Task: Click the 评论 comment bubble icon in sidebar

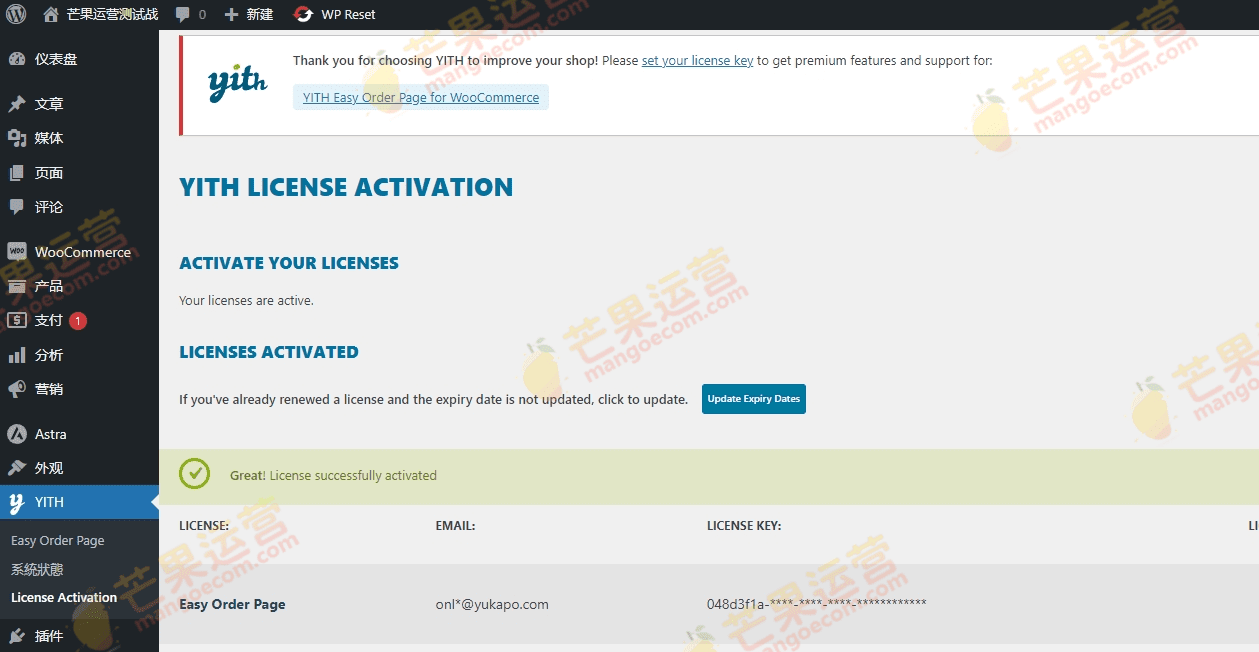Action: coord(17,207)
